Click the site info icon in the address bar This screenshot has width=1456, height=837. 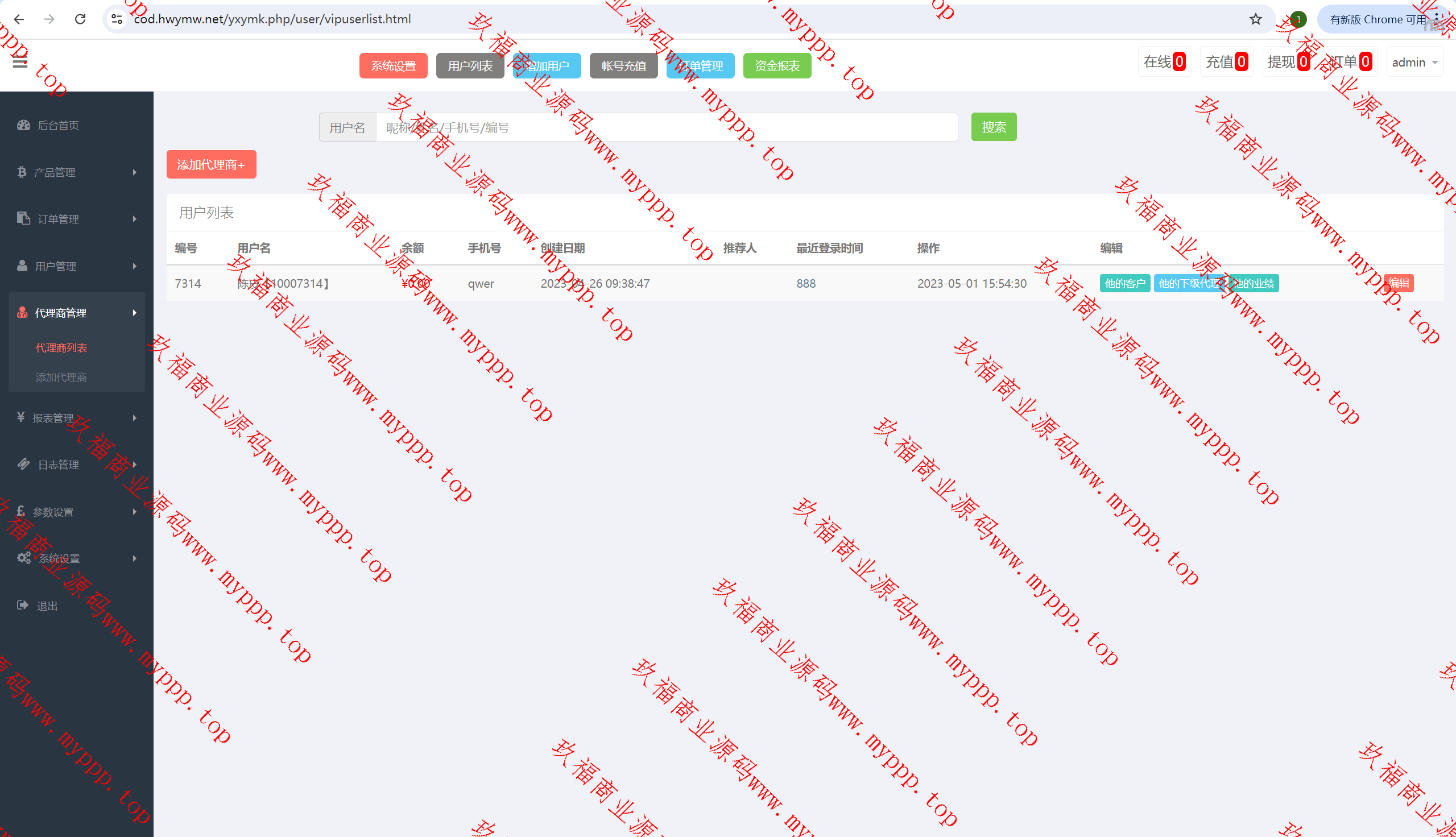click(117, 19)
